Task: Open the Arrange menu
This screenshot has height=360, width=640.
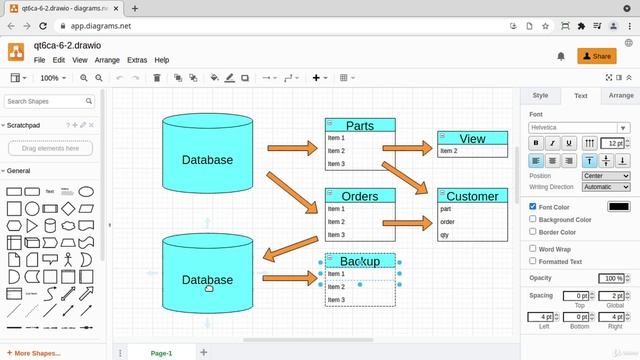Action: [x=107, y=60]
